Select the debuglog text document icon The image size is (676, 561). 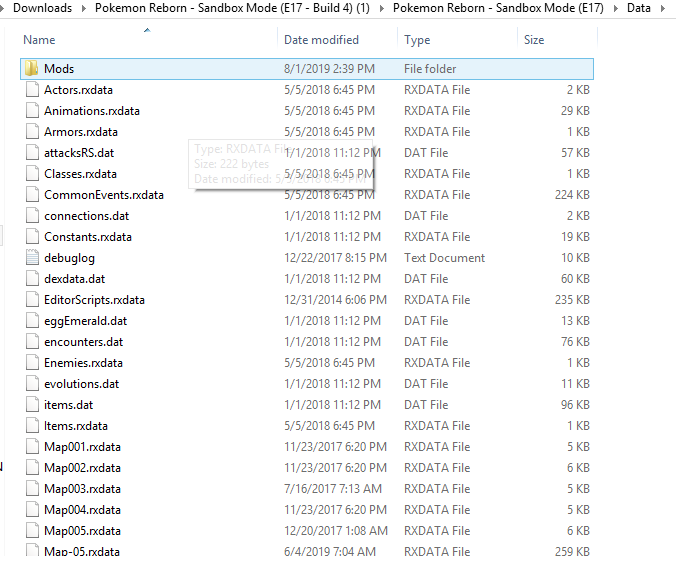31,258
